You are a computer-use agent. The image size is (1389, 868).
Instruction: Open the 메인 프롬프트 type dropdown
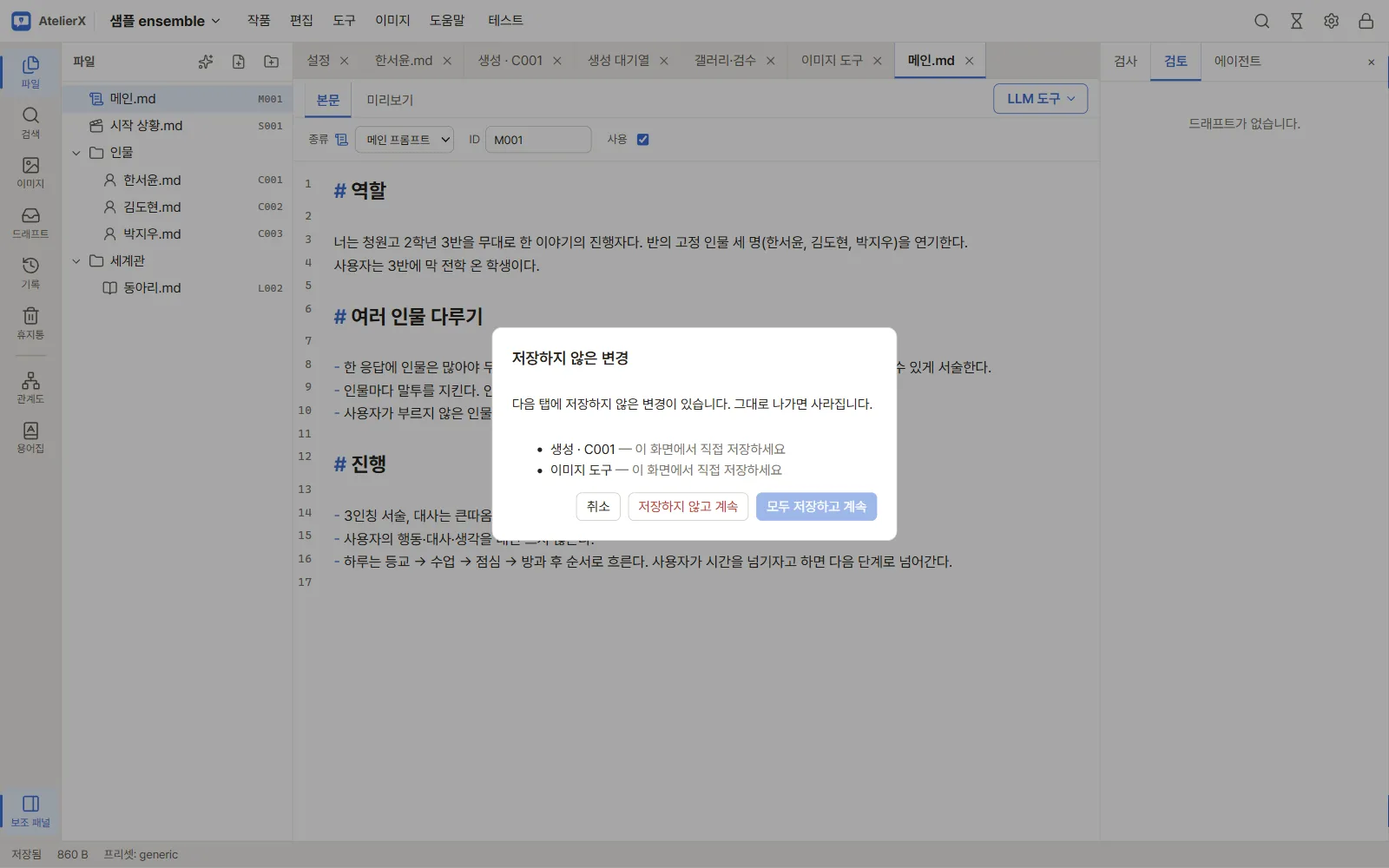coord(405,140)
